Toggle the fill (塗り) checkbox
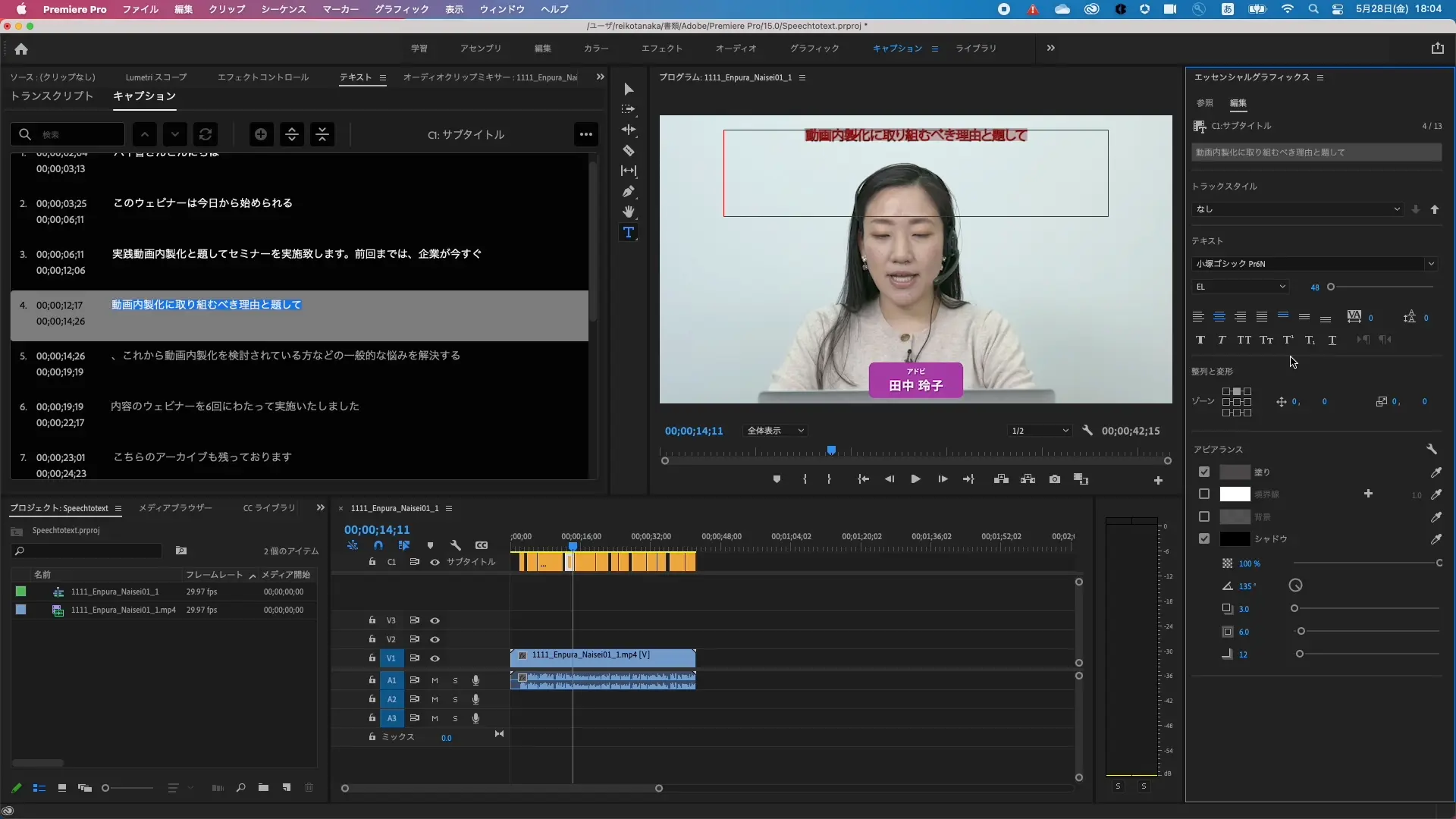Screen dimensions: 1456x819 pyautogui.click(x=1204, y=472)
